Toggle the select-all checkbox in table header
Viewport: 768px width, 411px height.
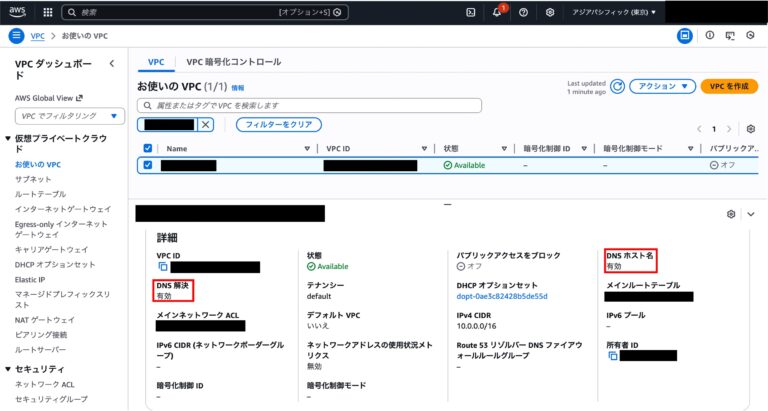148,148
